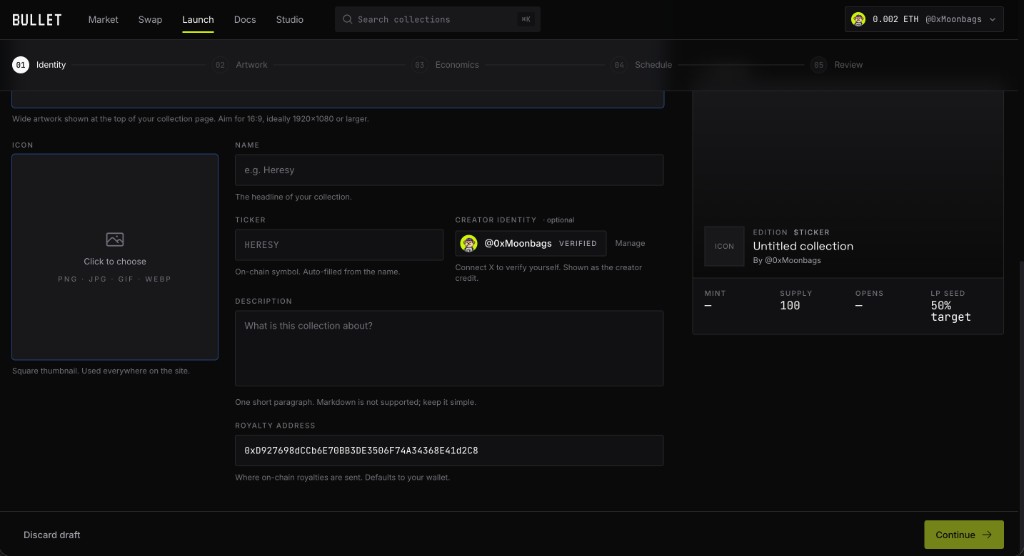The width and height of the screenshot is (1024, 556).
Task: Click 'The headline of your collection.' hint
Action: coord(293,197)
